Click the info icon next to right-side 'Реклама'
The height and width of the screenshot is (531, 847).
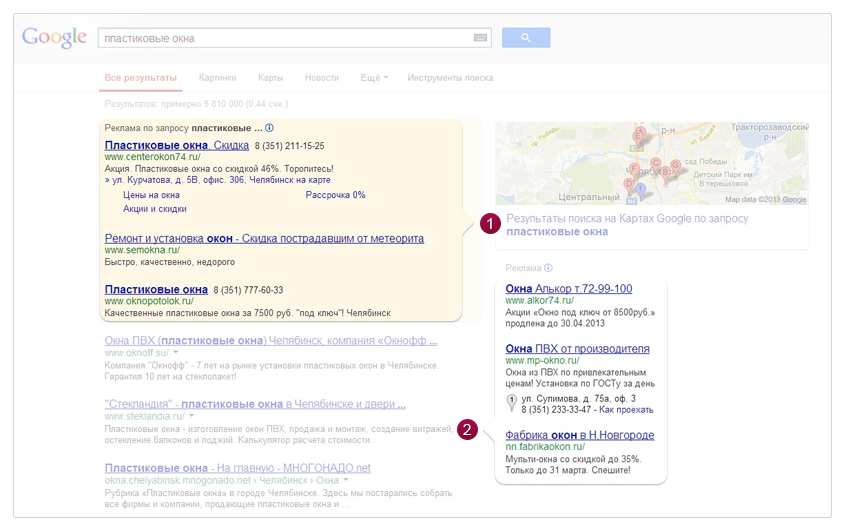coord(550,268)
